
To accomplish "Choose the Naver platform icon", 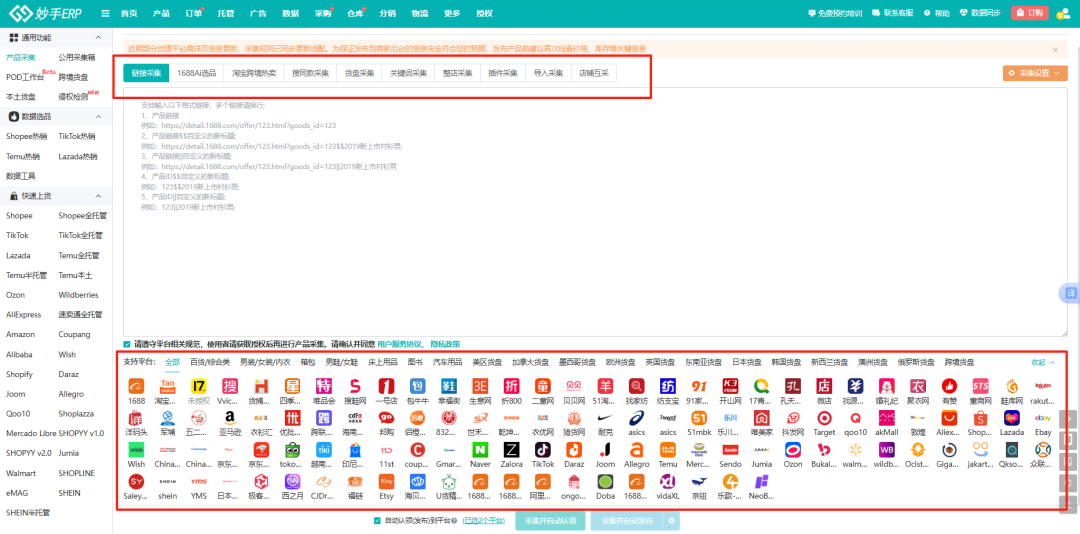I will tap(480, 450).
